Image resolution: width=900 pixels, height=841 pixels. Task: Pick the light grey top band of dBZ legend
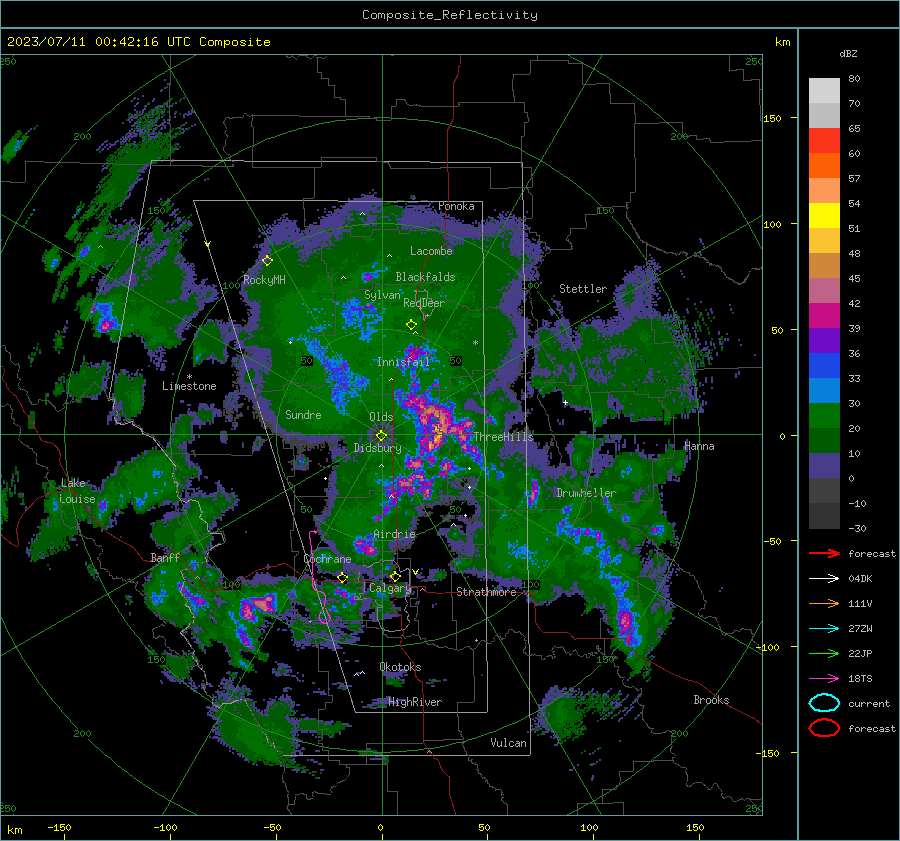click(x=824, y=91)
